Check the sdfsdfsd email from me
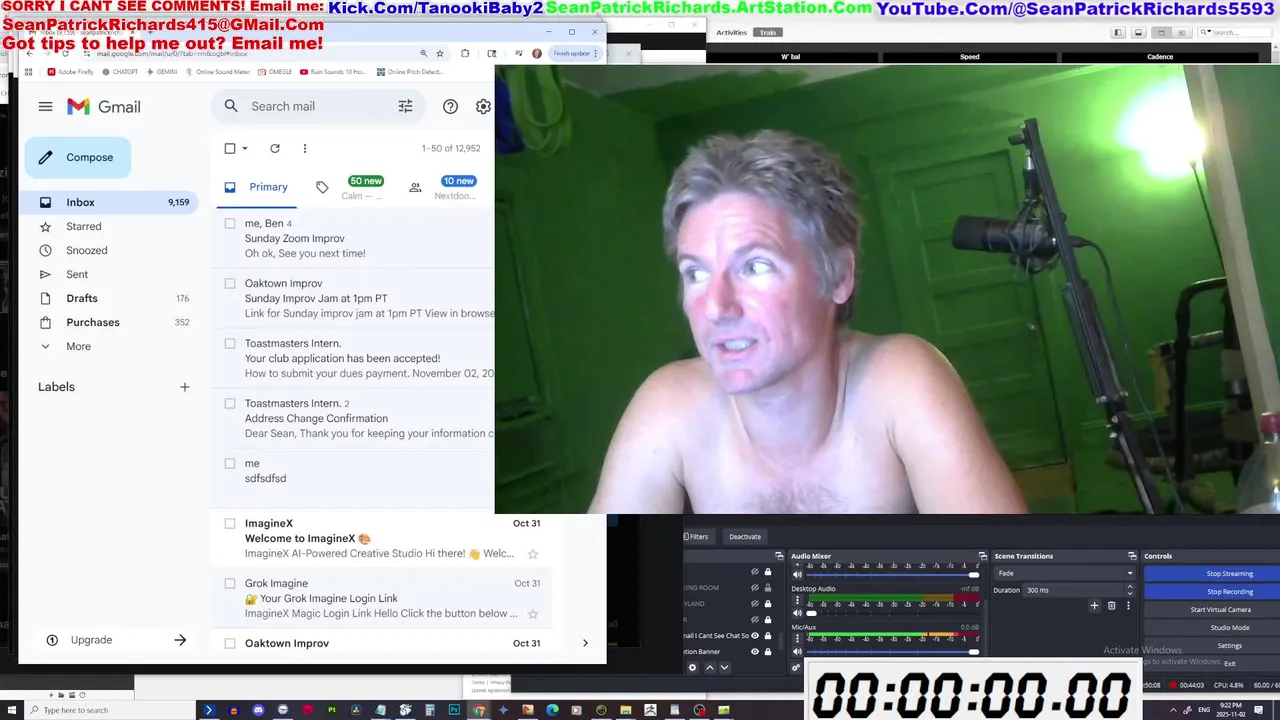The width and height of the screenshot is (1280, 720). pyautogui.click(x=230, y=464)
